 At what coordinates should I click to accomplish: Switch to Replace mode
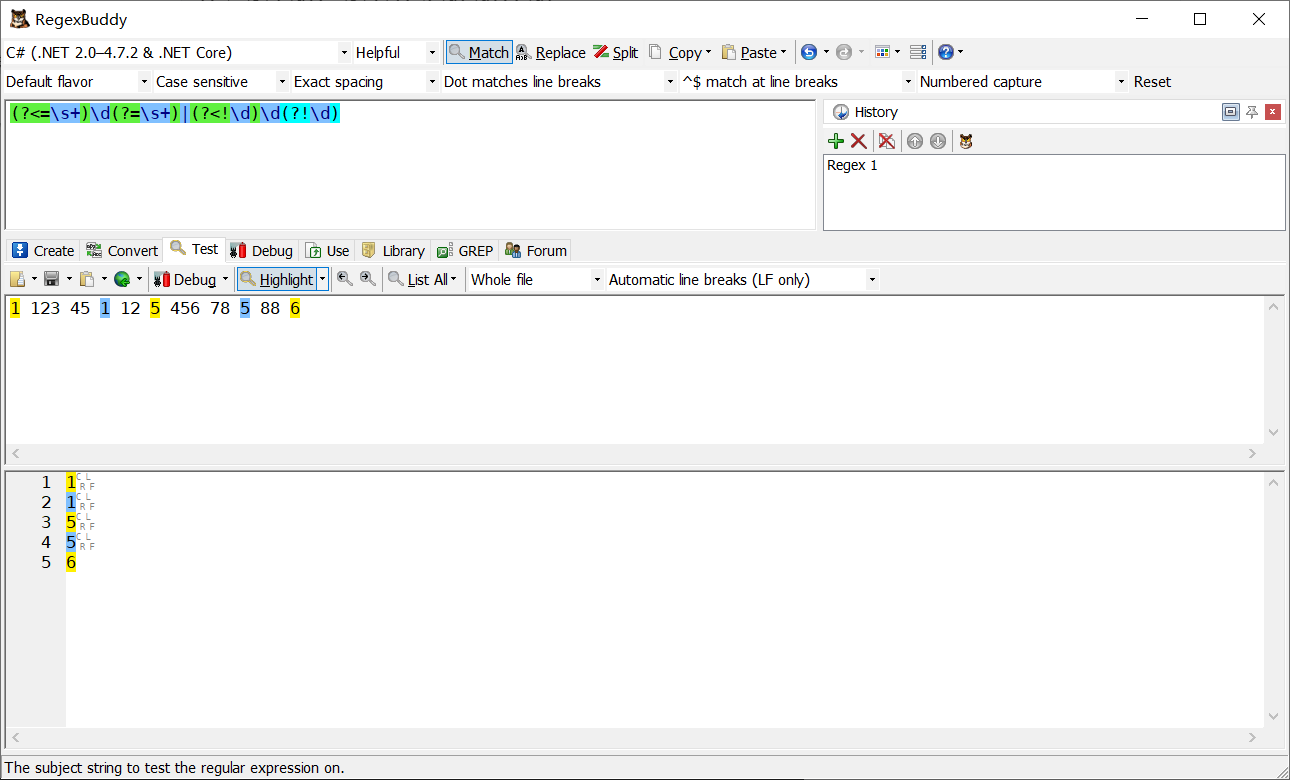coord(551,52)
